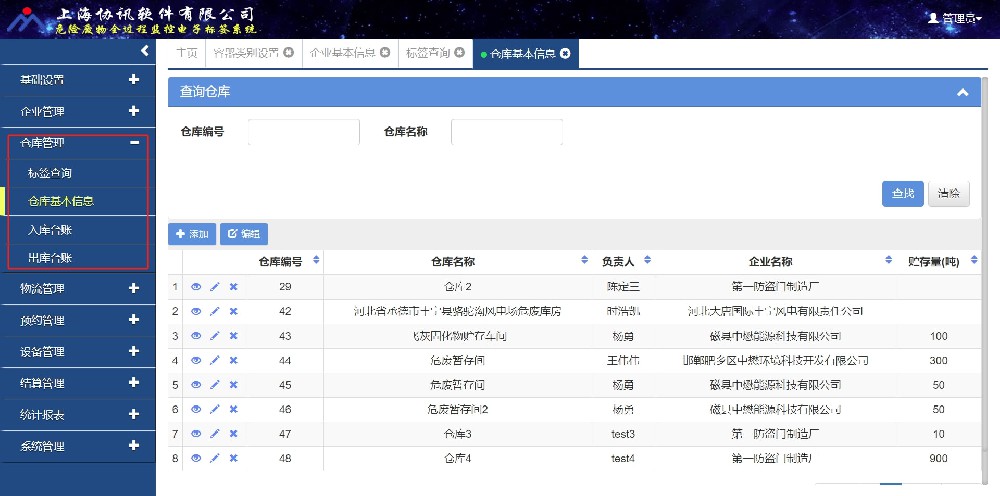
Task: Close the 容器类别设置 tab
Action: pyautogui.click(x=288, y=53)
